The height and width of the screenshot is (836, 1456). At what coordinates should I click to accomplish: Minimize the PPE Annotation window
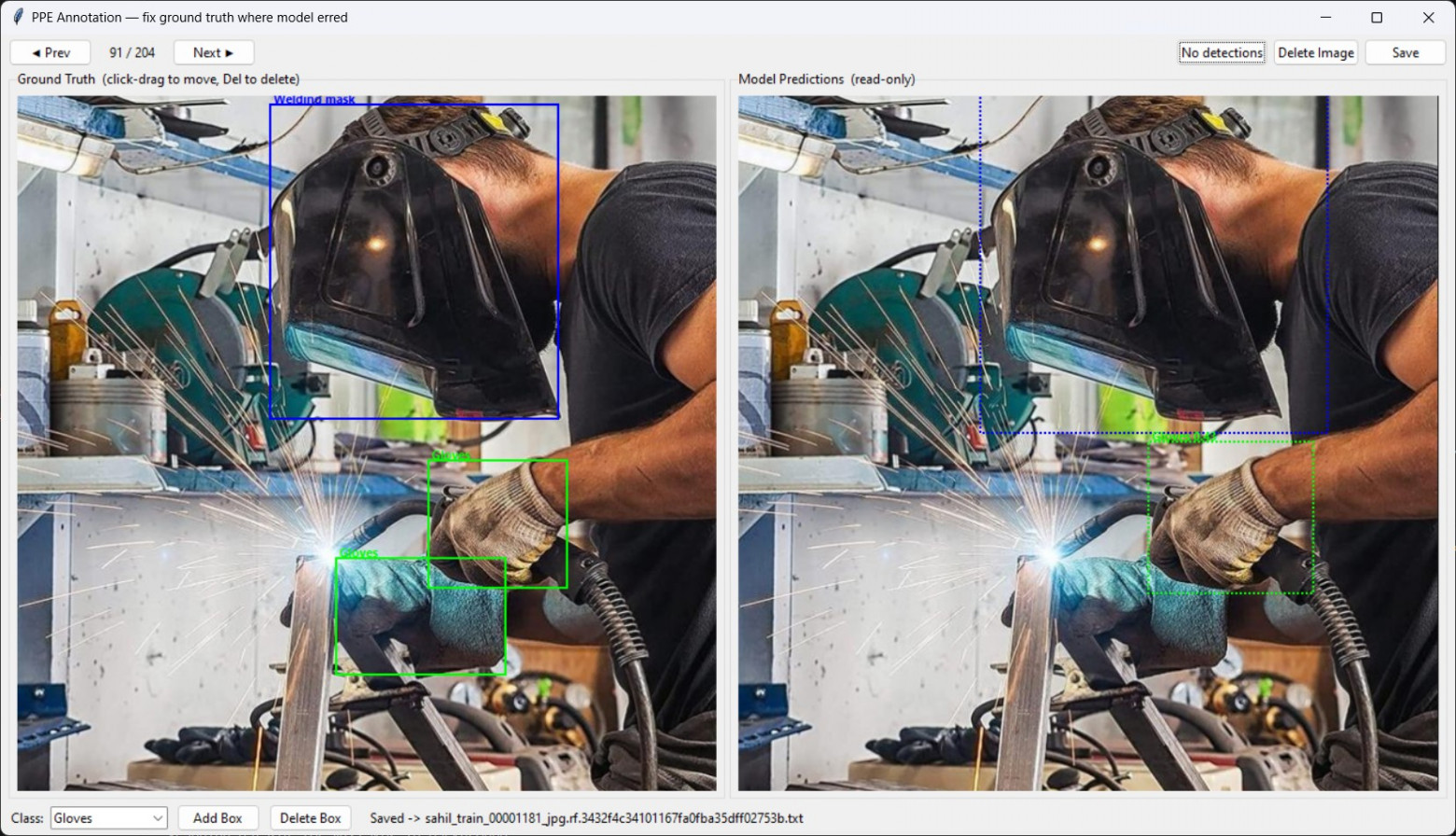pyautogui.click(x=1325, y=17)
